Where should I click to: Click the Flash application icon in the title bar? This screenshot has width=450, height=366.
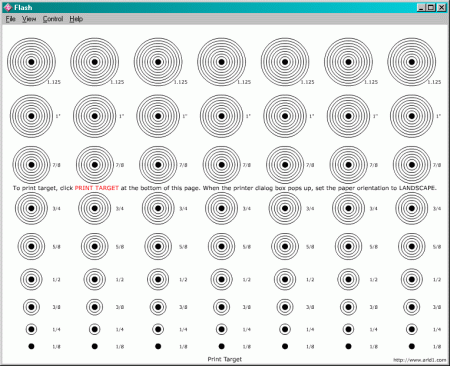coord(8,7)
